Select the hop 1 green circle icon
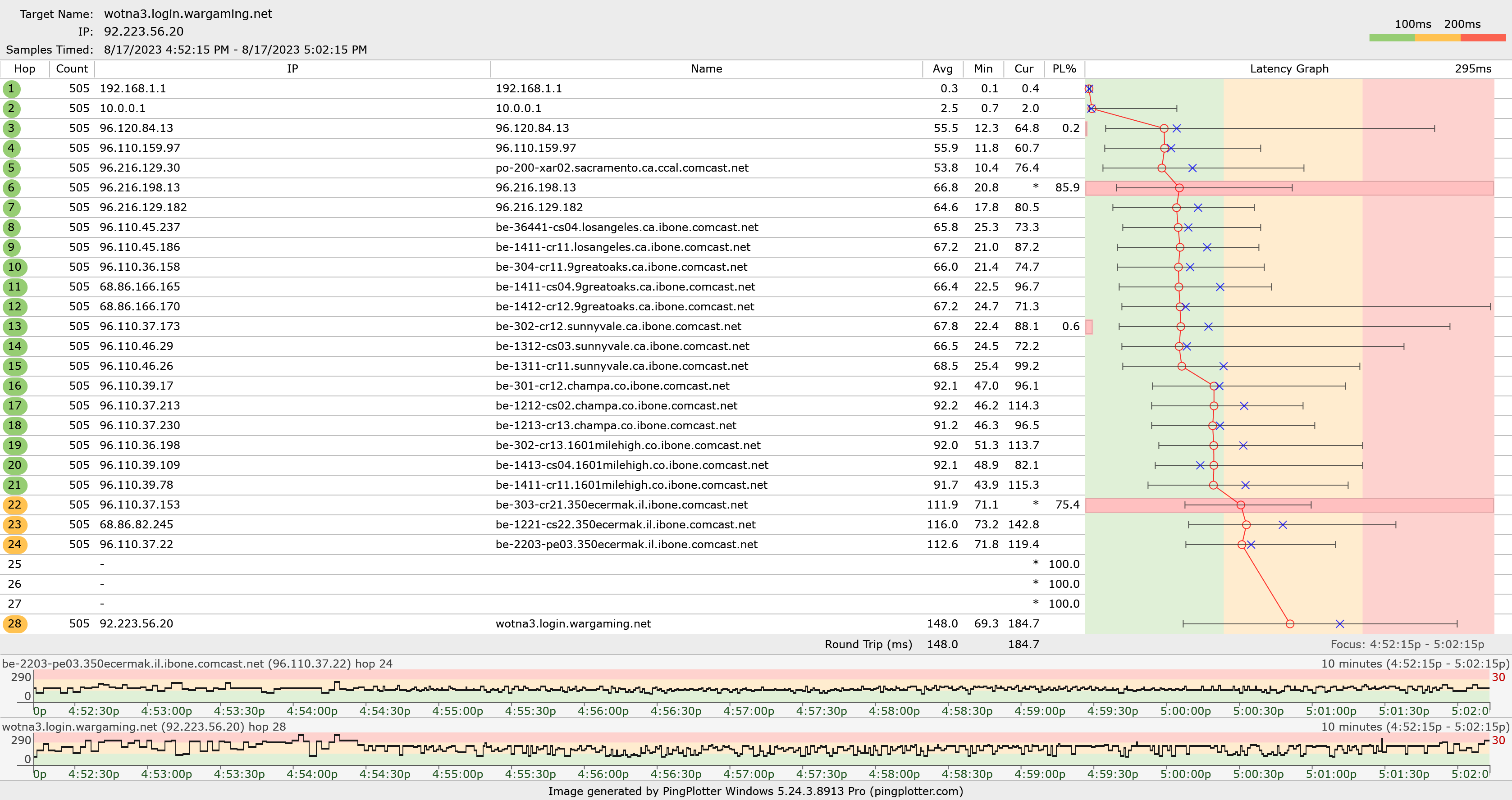 click(11, 89)
